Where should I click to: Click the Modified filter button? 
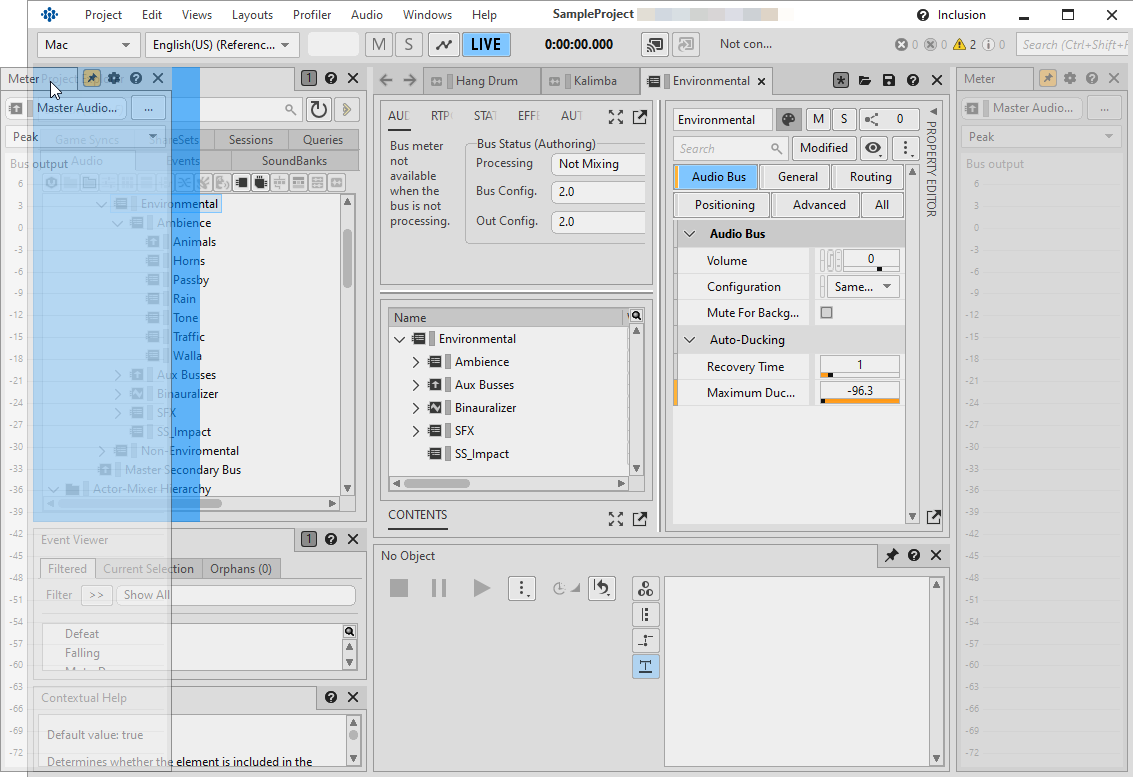(824, 148)
